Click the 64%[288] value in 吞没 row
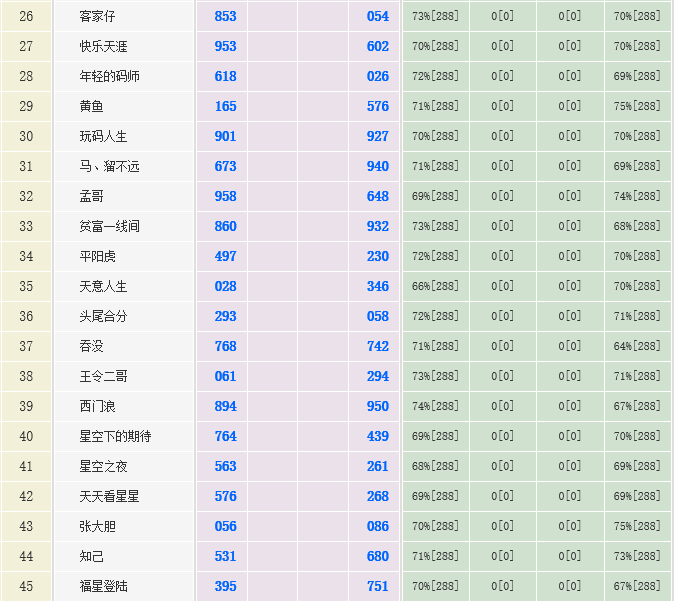This screenshot has height=601, width=674. 637,346
